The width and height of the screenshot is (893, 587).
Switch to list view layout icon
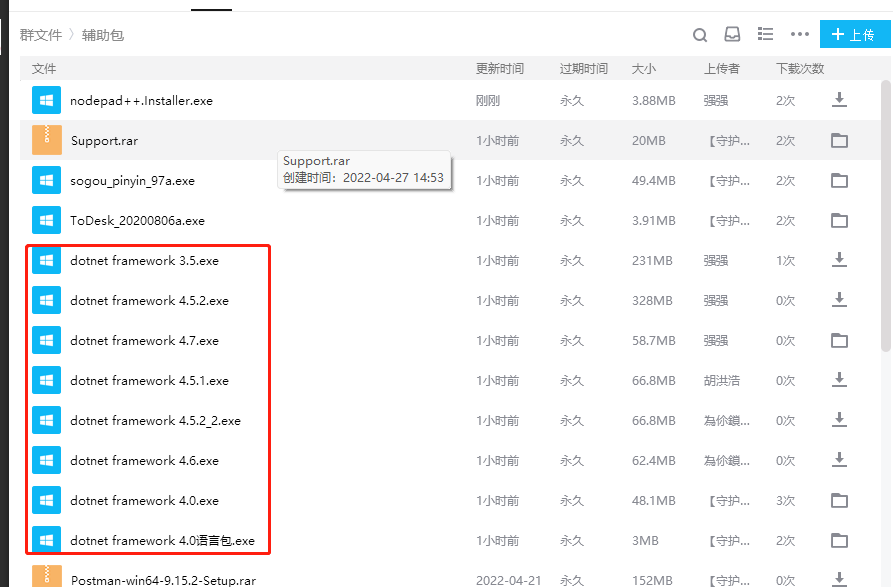pos(765,34)
